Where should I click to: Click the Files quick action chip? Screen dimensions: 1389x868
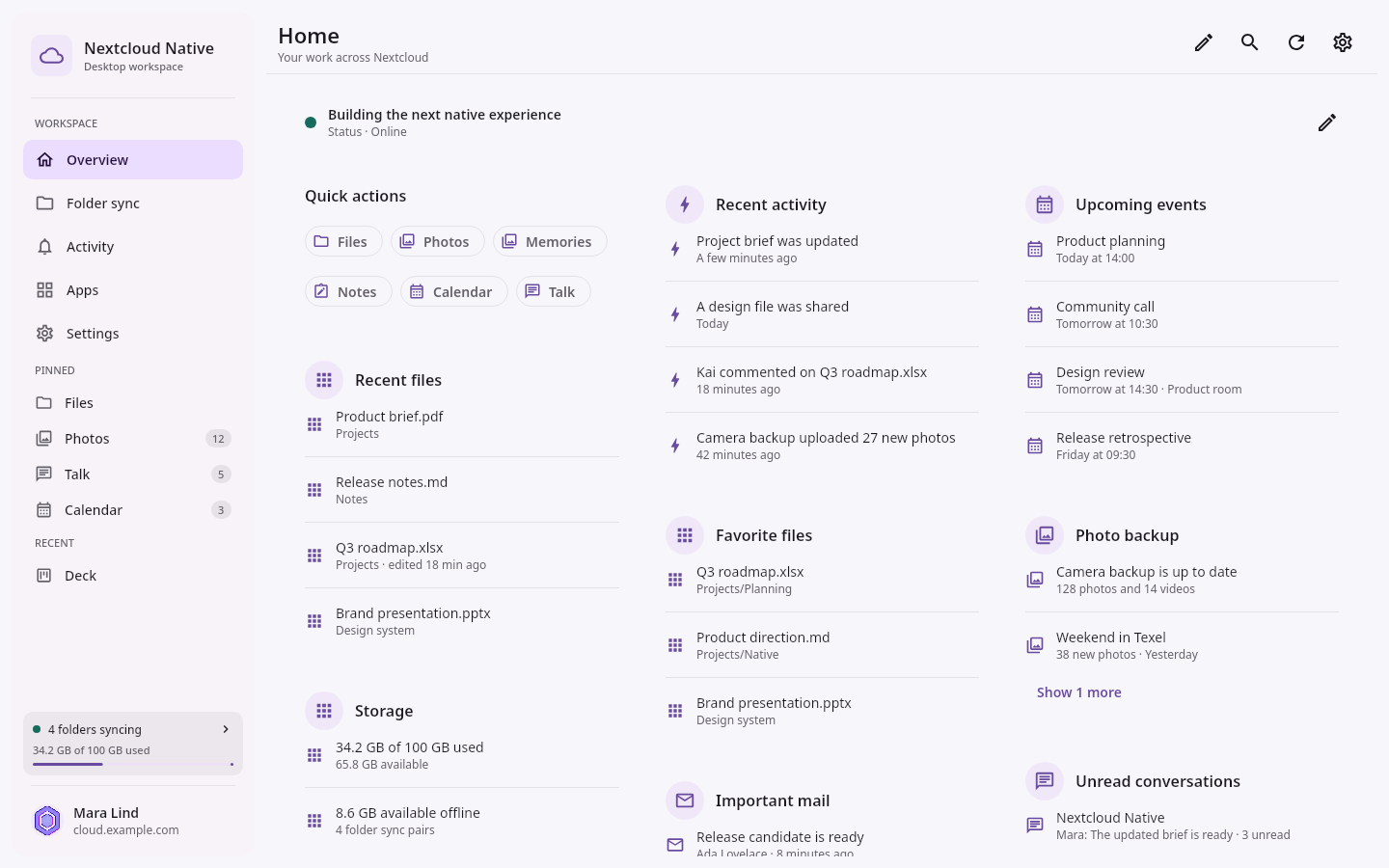pyautogui.click(x=343, y=241)
